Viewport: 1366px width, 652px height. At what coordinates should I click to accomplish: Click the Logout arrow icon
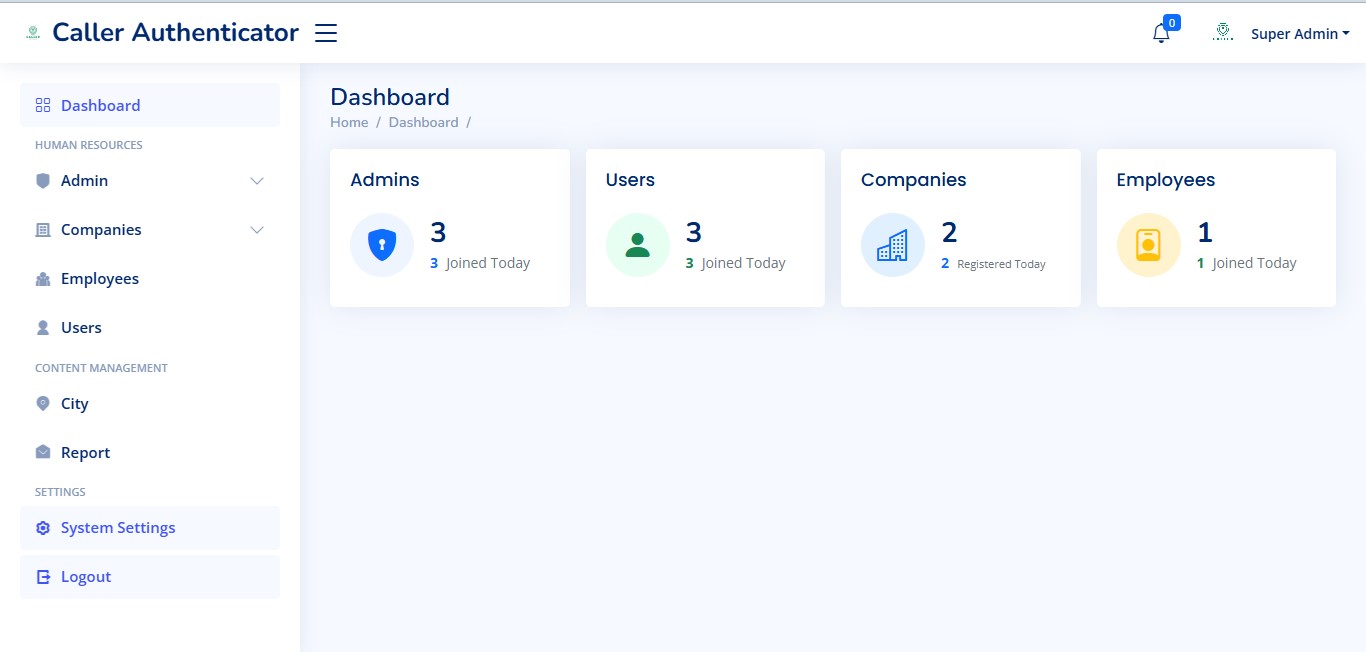(x=43, y=577)
